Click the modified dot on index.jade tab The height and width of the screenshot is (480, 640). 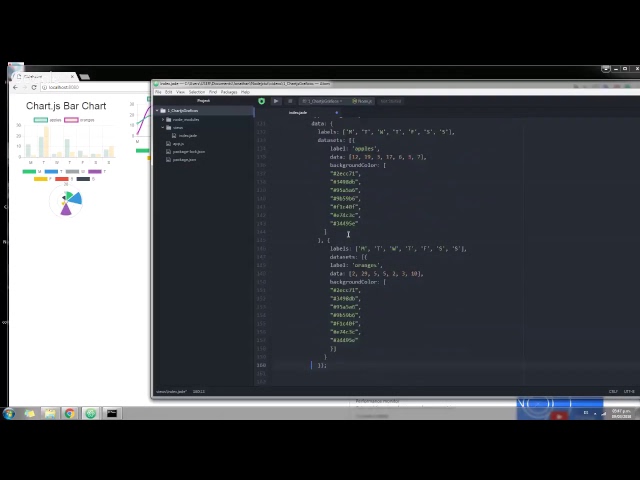click(337, 113)
